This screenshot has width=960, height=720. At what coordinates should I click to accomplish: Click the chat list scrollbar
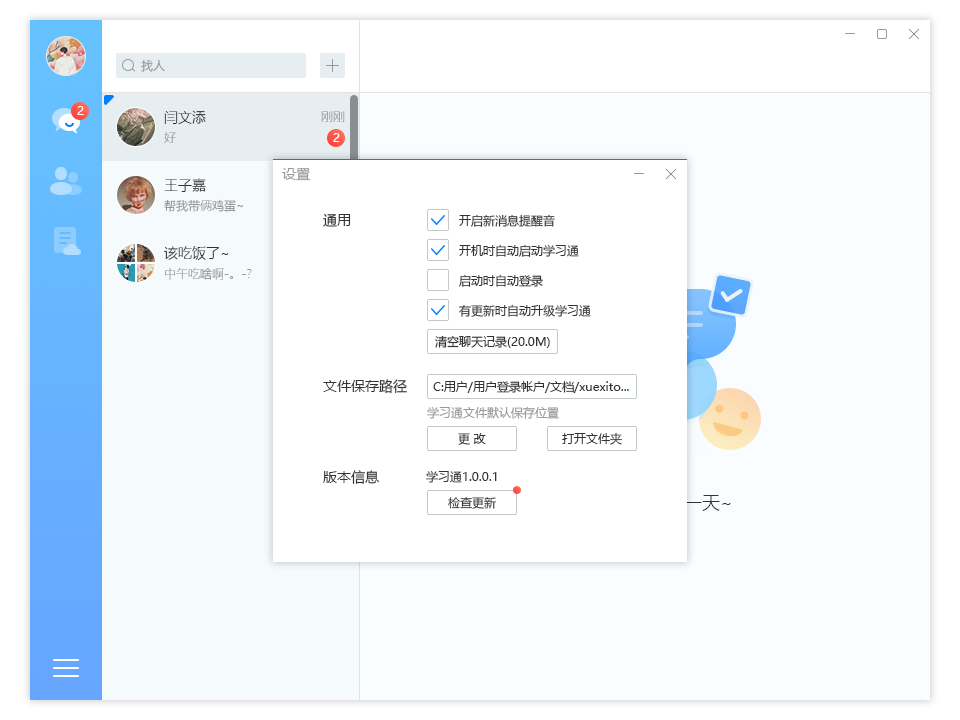coord(354,127)
